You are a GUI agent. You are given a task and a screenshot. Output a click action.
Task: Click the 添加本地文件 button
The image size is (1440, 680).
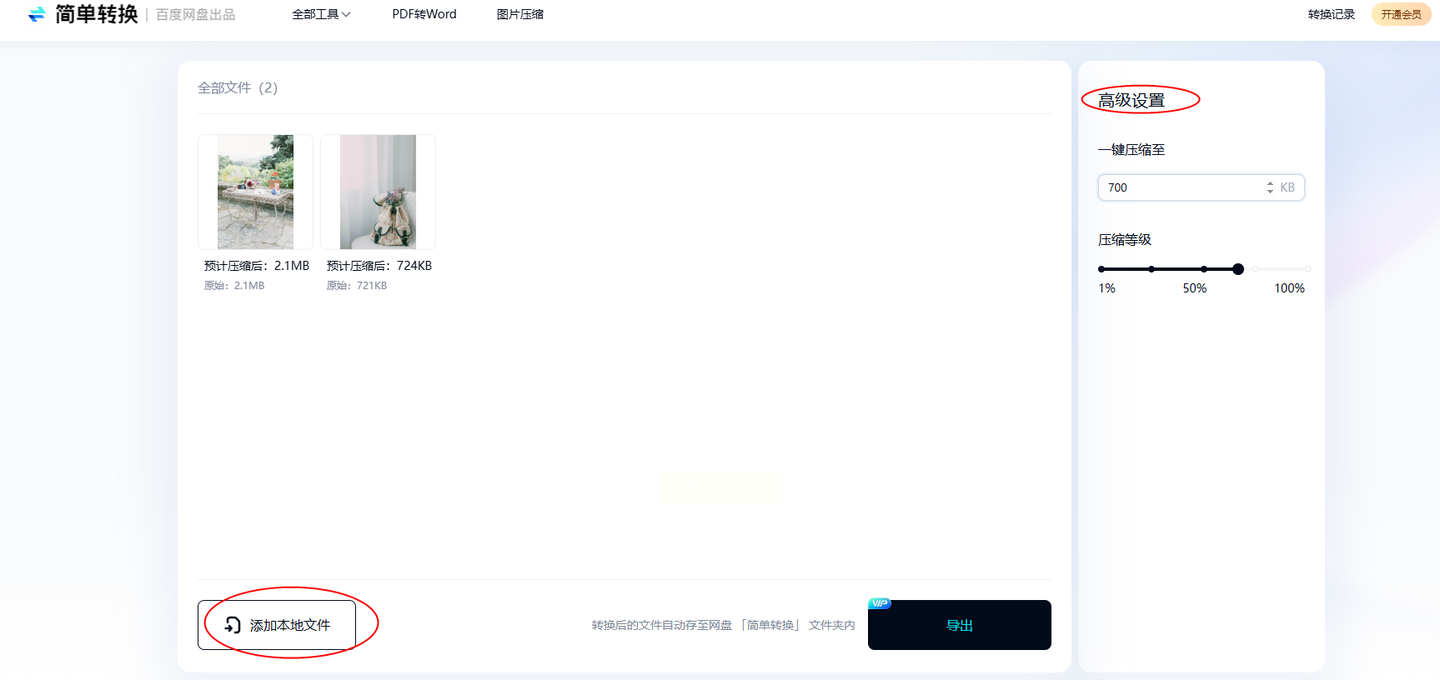277,625
